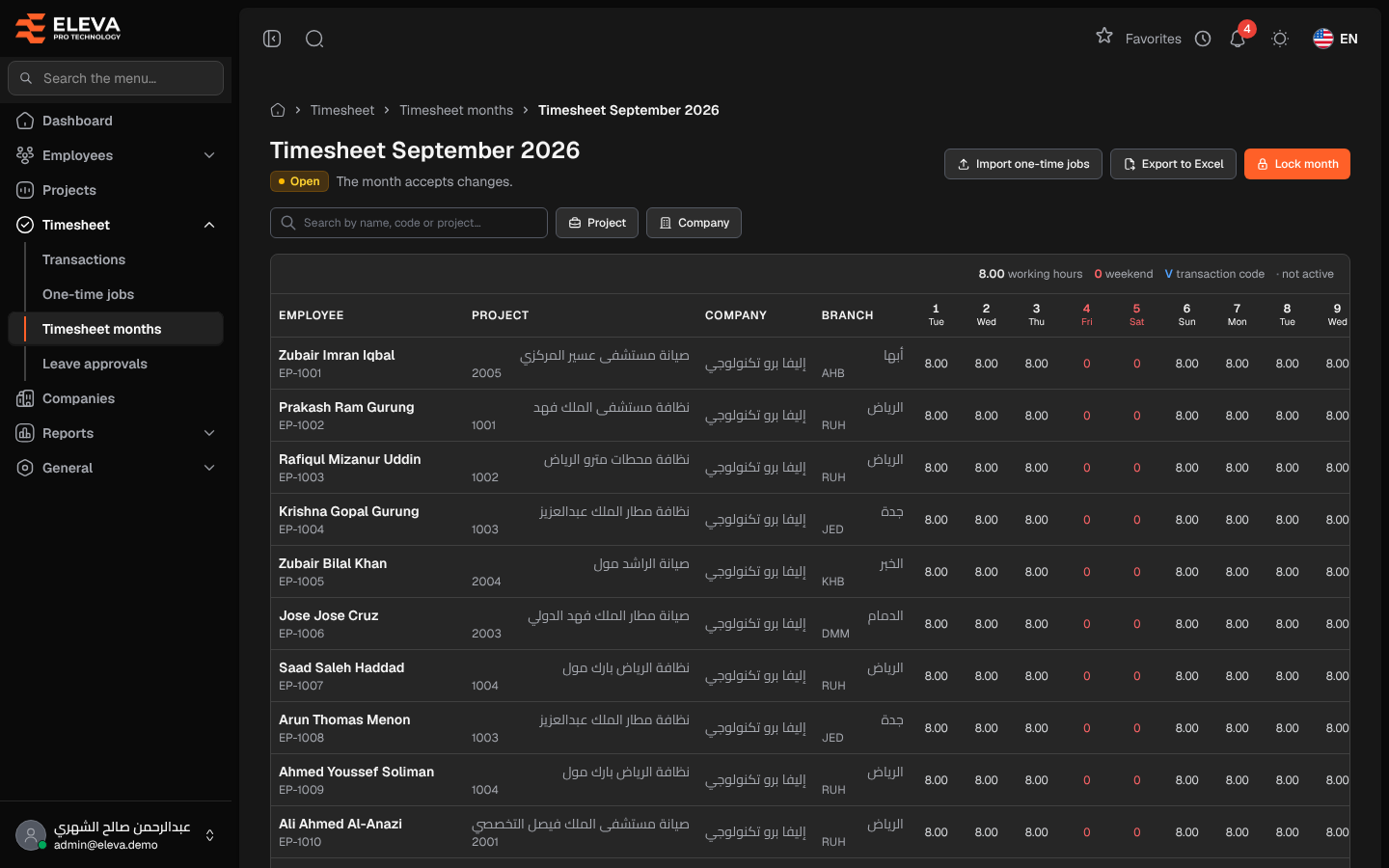This screenshot has width=1389, height=868.
Task: Open the Companies menu item
Action: [x=116, y=398]
